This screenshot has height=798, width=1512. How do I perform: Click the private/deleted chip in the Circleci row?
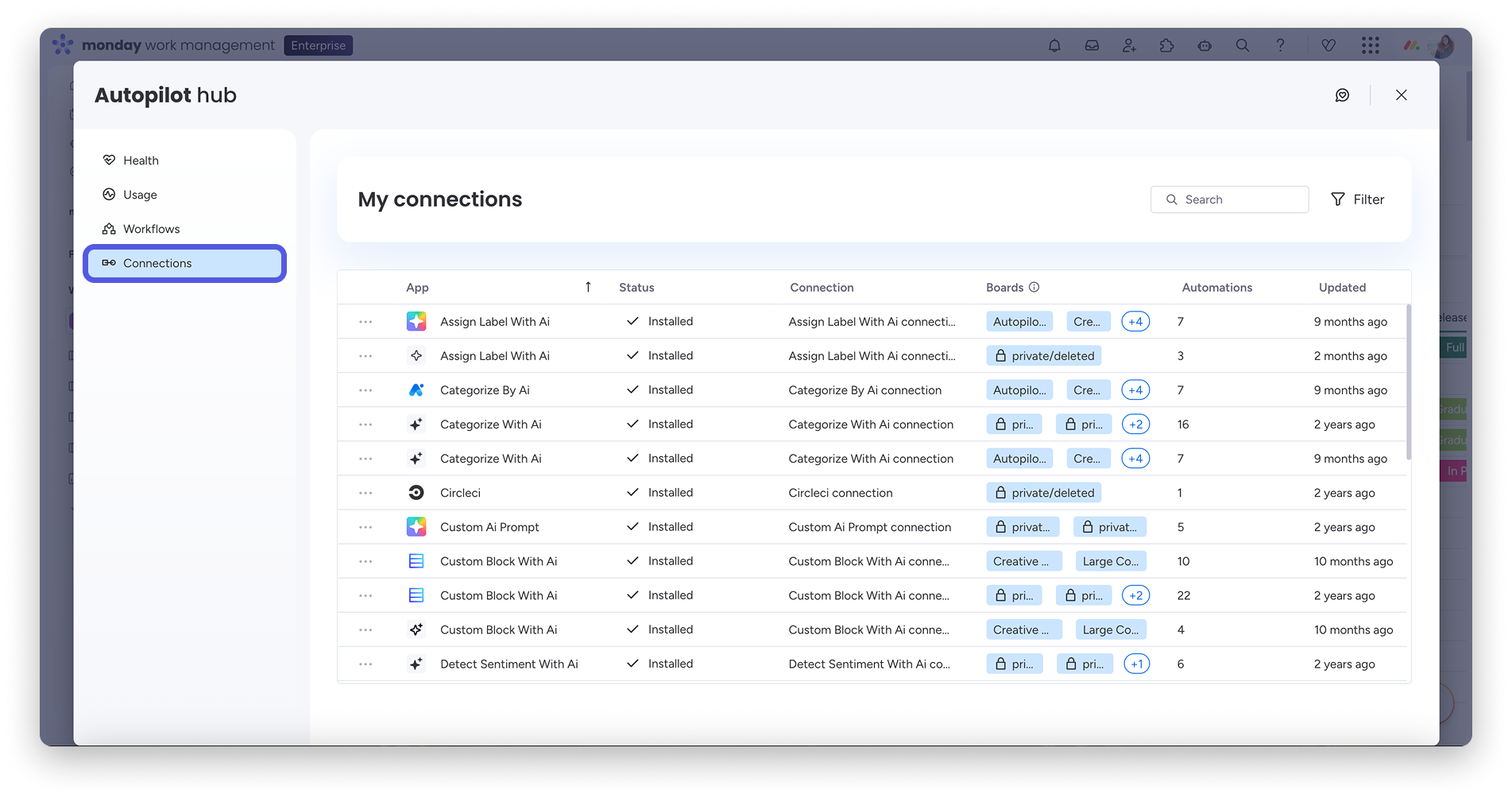pos(1044,493)
